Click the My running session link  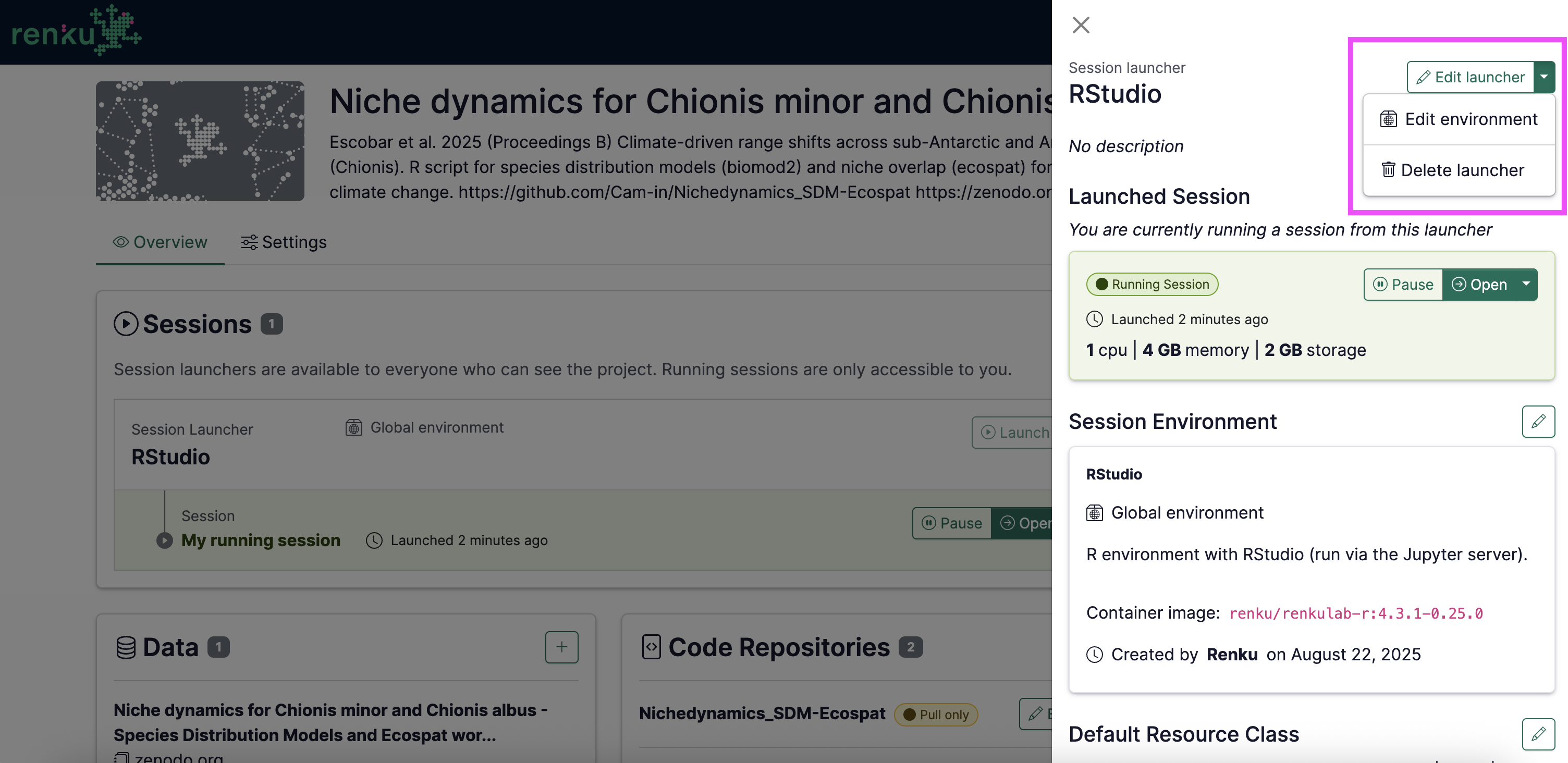pyautogui.click(x=261, y=540)
